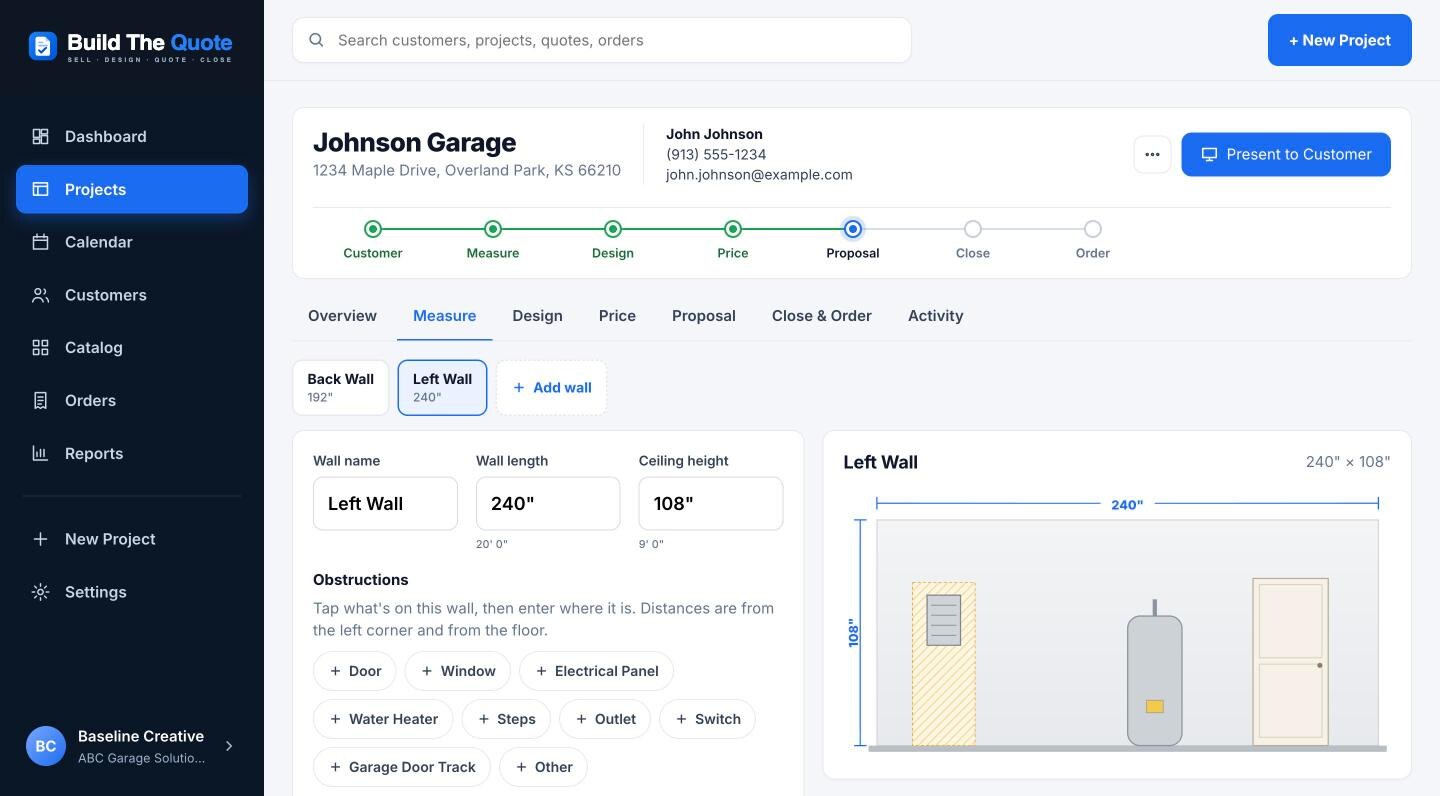Add a Window obstruction
The height and width of the screenshot is (796, 1440).
(458, 671)
